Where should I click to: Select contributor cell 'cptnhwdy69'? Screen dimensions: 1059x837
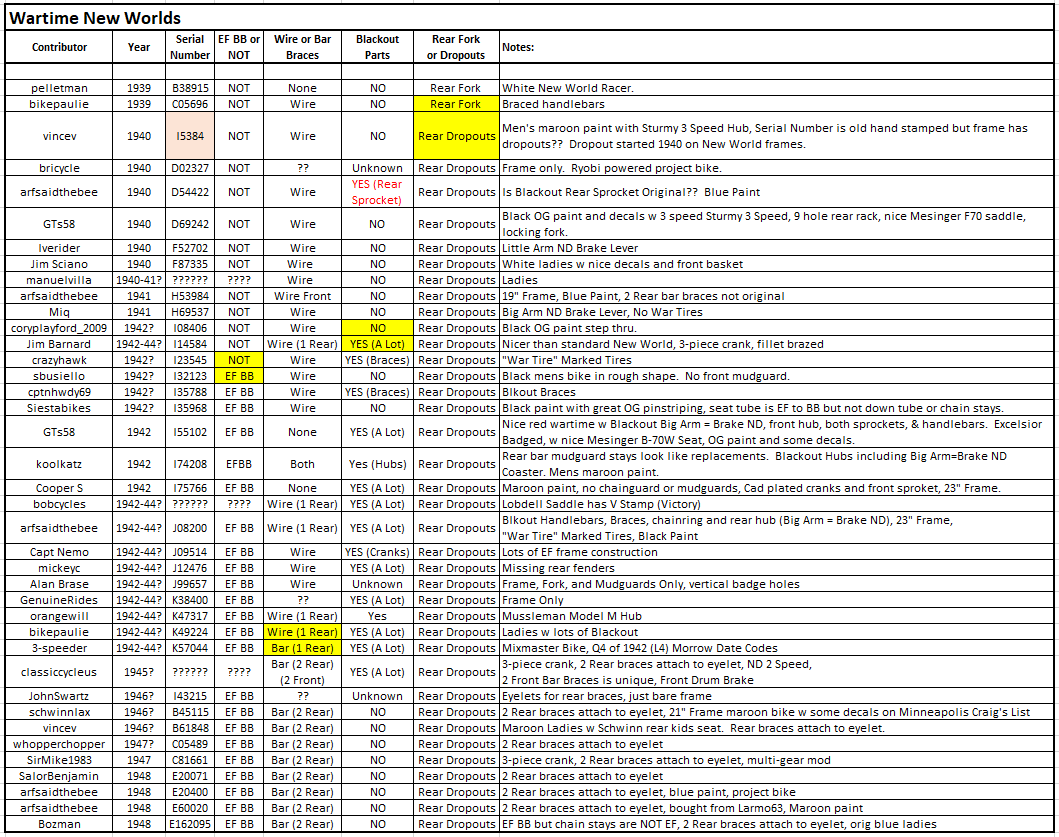pyautogui.click(x=59, y=392)
